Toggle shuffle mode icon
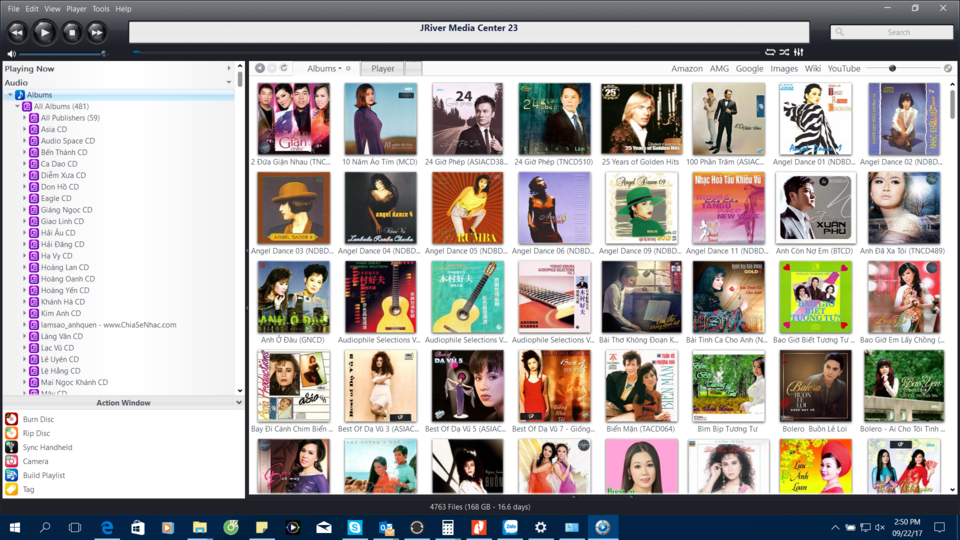Viewport: 960px width, 540px height. point(784,53)
